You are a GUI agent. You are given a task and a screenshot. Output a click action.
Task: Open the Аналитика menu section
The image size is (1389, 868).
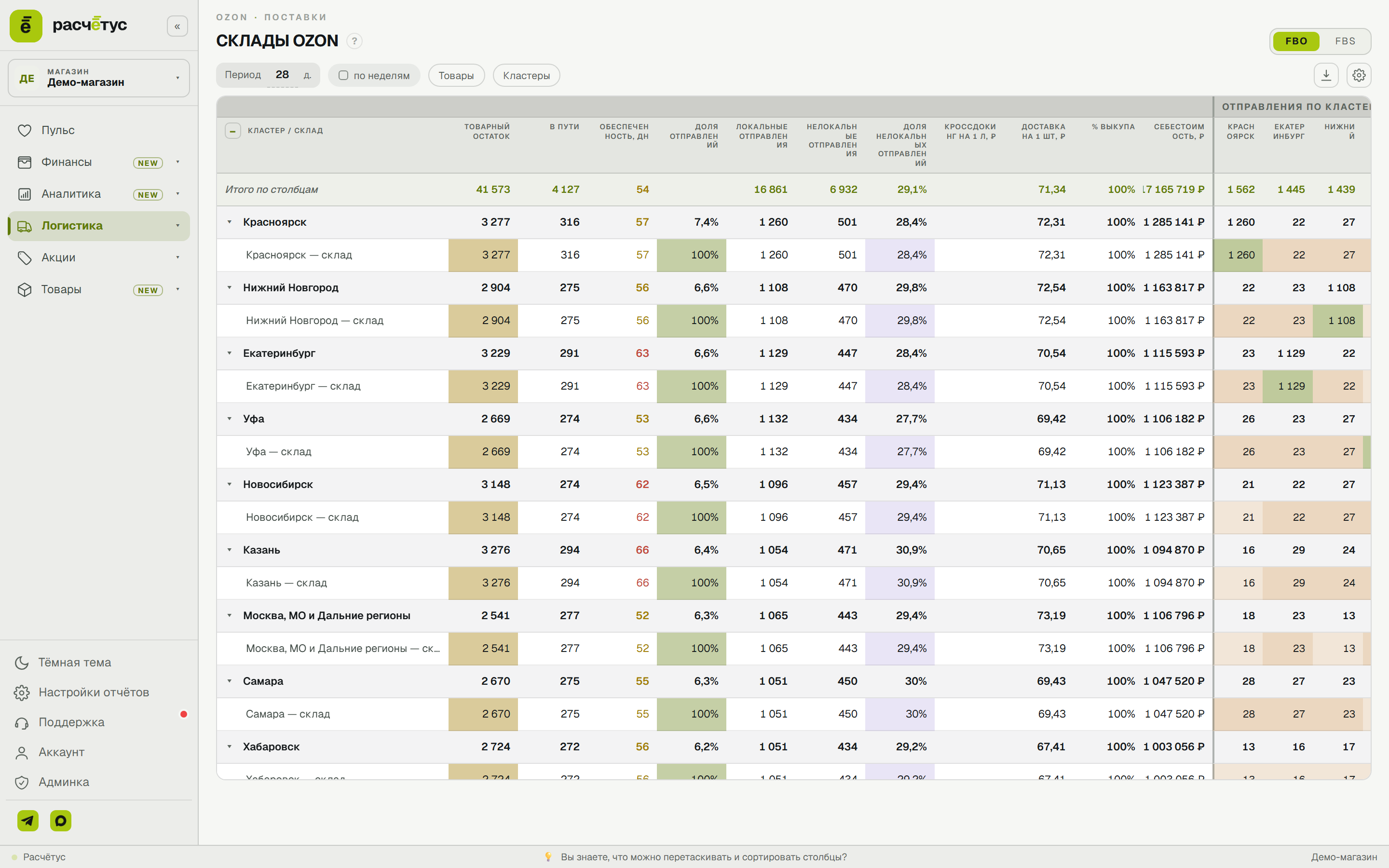tap(99, 194)
